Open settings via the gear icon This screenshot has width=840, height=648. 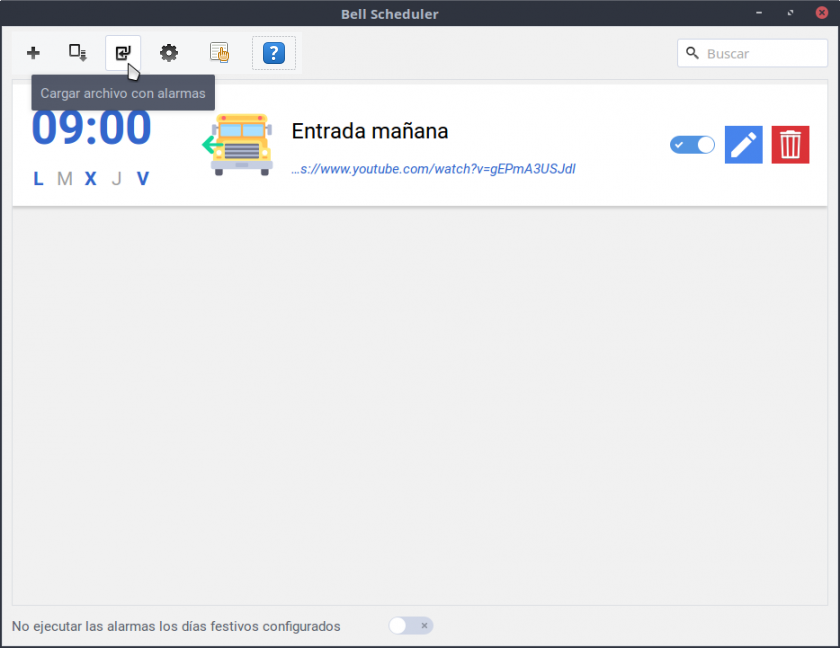click(169, 53)
